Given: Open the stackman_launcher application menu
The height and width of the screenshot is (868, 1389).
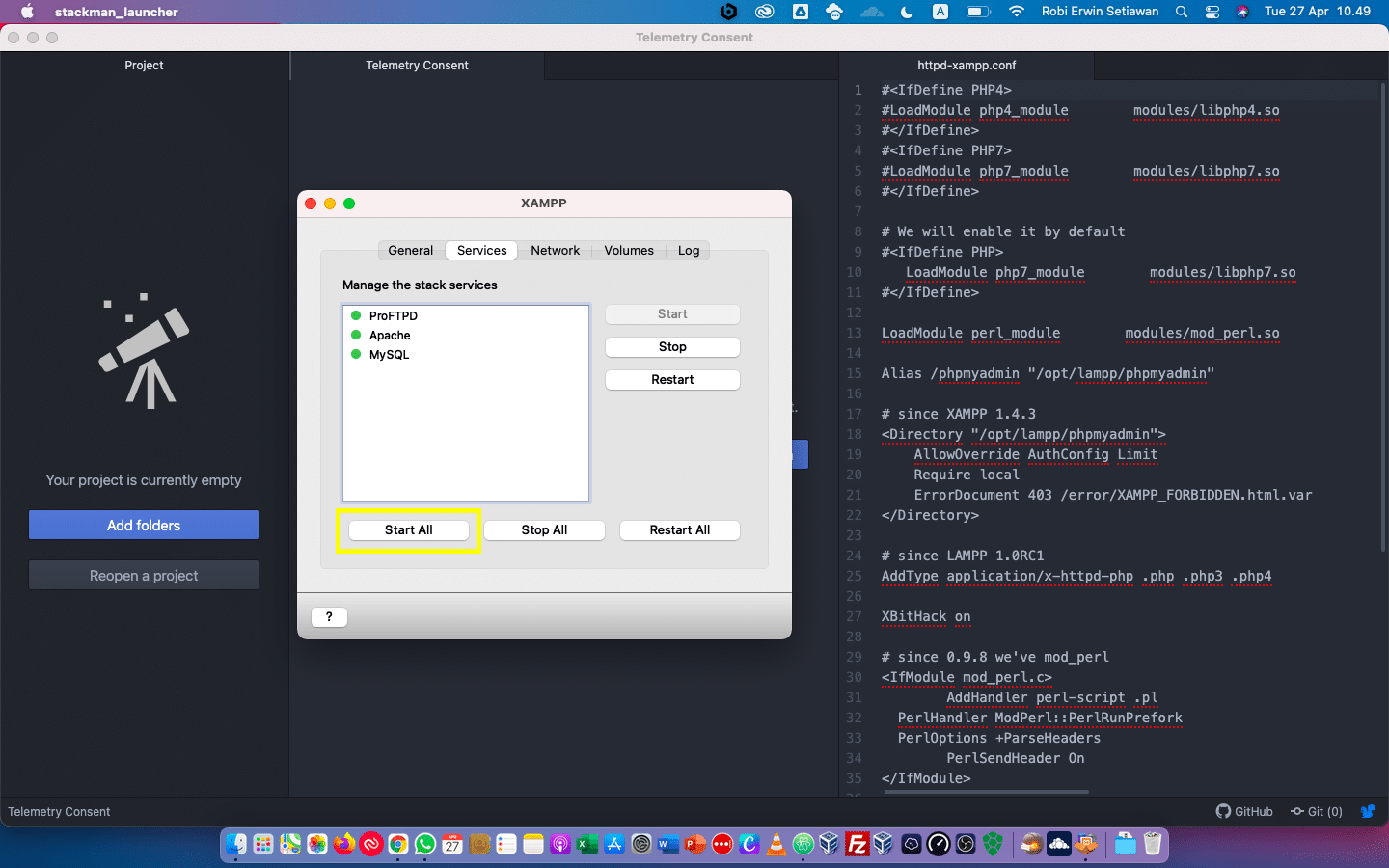Looking at the screenshot, I should (x=117, y=12).
